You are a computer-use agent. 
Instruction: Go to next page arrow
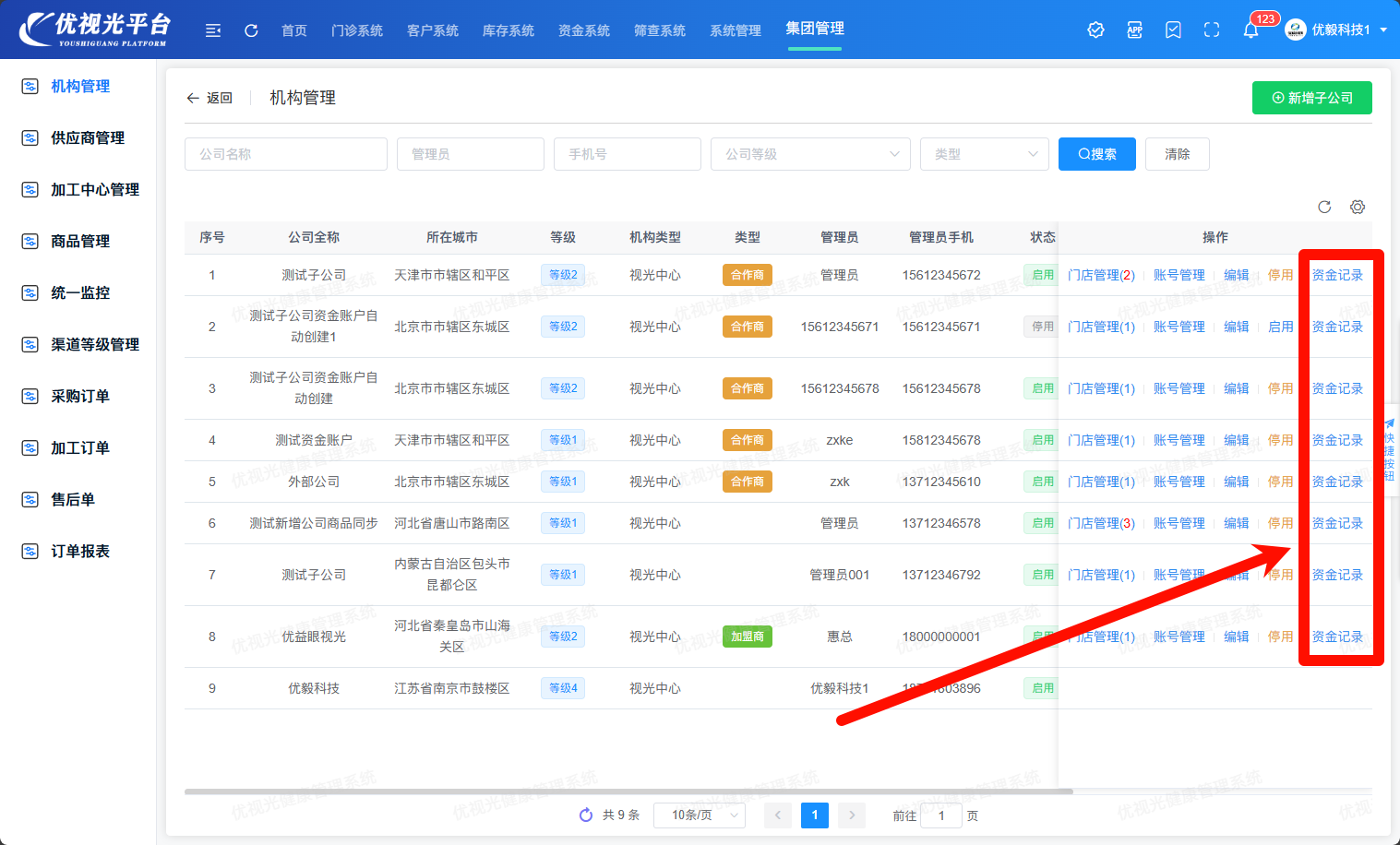852,815
